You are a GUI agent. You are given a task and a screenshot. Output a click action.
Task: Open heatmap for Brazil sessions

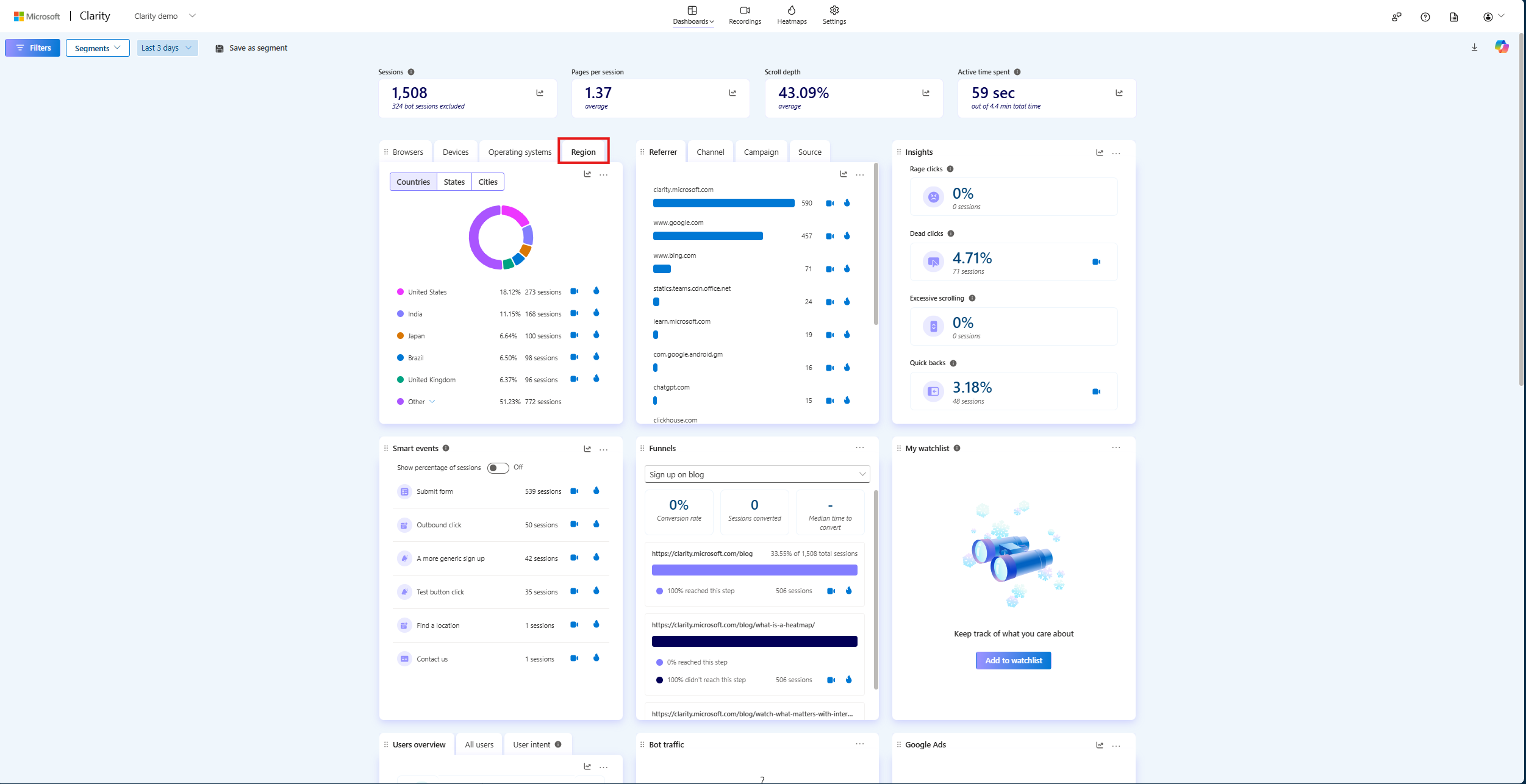point(596,357)
